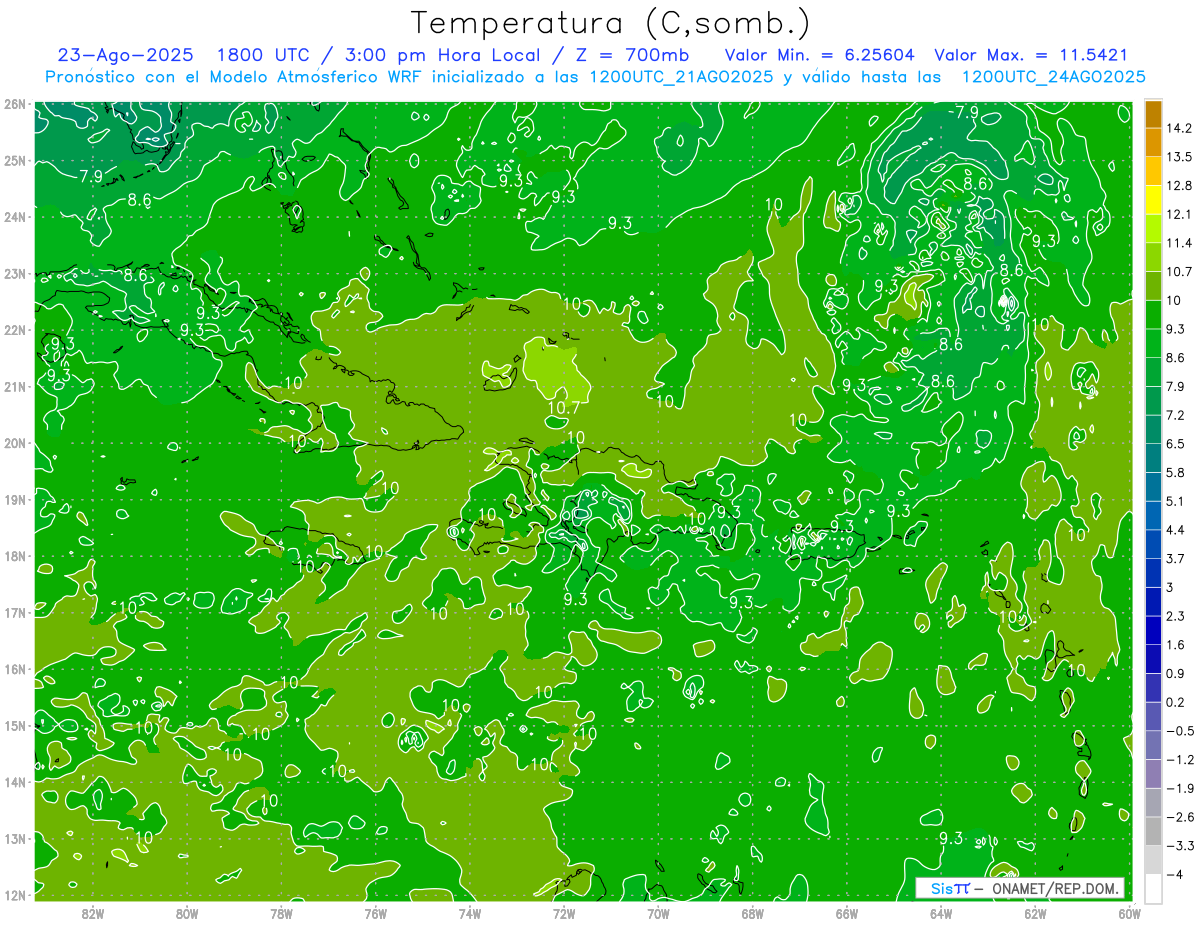
Task: Click color bar label "0.9"
Action: click(x=1176, y=673)
